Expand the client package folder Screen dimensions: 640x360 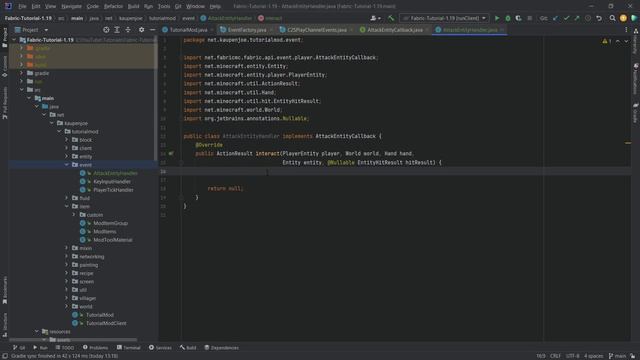(x=67, y=148)
